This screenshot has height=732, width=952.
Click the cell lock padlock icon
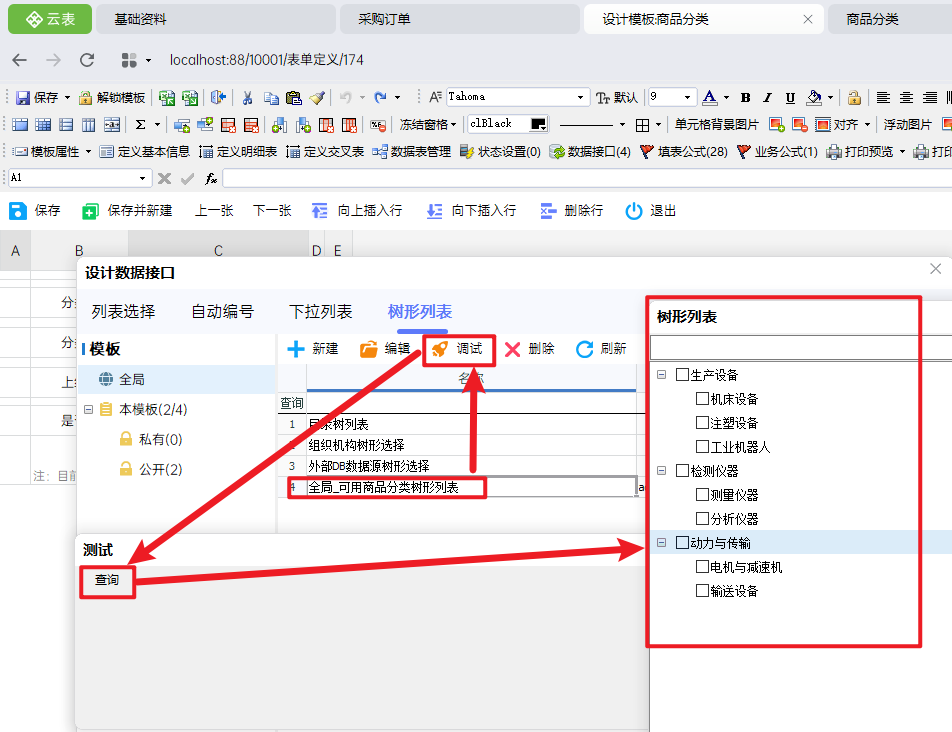[x=854, y=97]
